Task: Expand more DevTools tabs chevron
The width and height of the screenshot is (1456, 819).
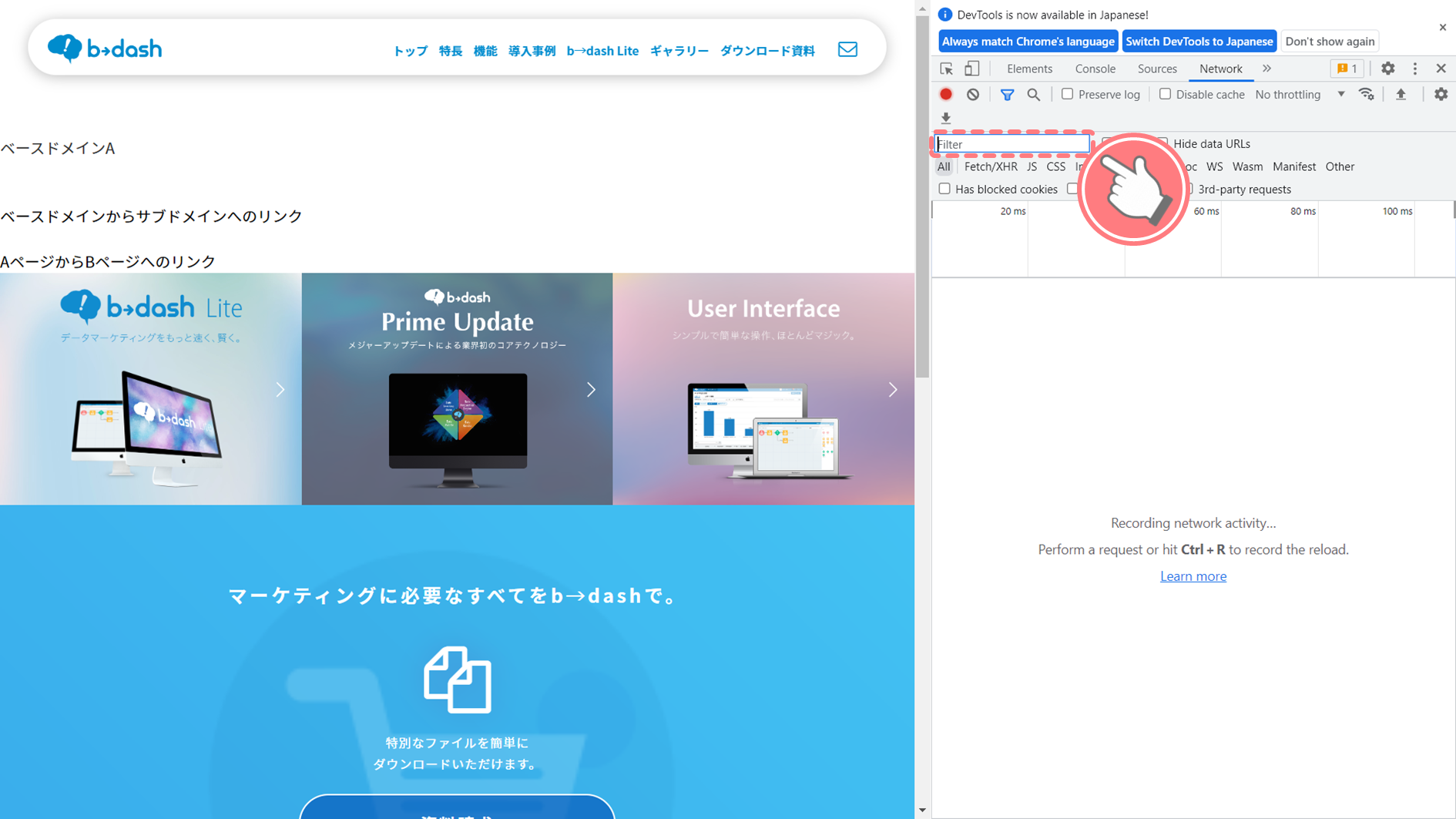Action: pos(1267,69)
